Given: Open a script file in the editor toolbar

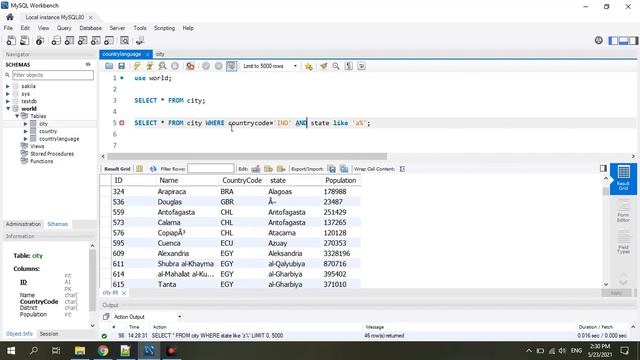Looking at the screenshot, I should click(109, 66).
